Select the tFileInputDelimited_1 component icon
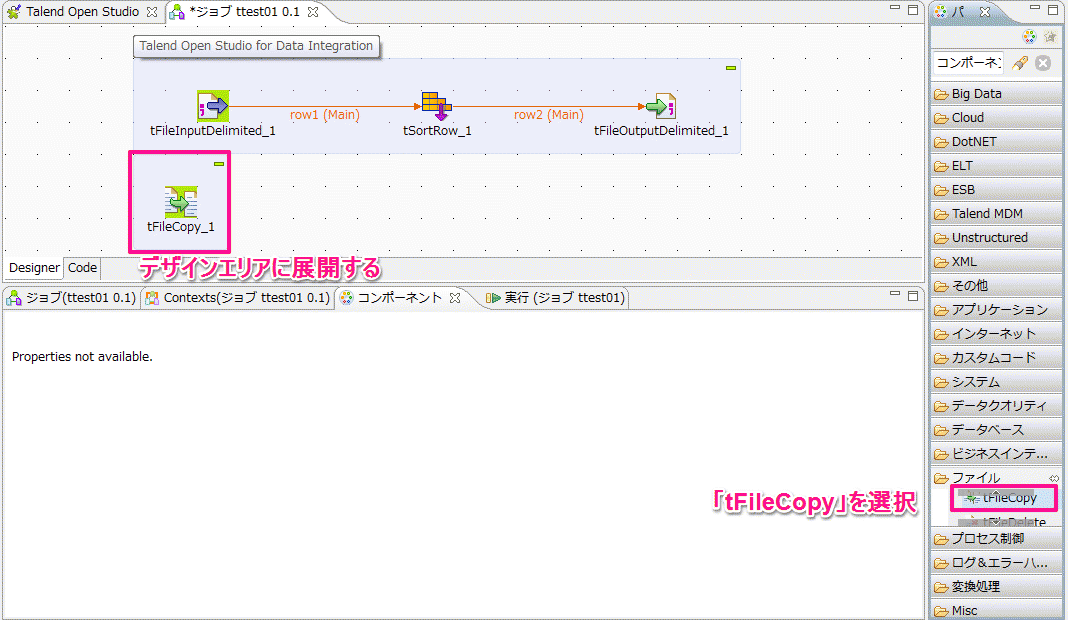 point(213,106)
